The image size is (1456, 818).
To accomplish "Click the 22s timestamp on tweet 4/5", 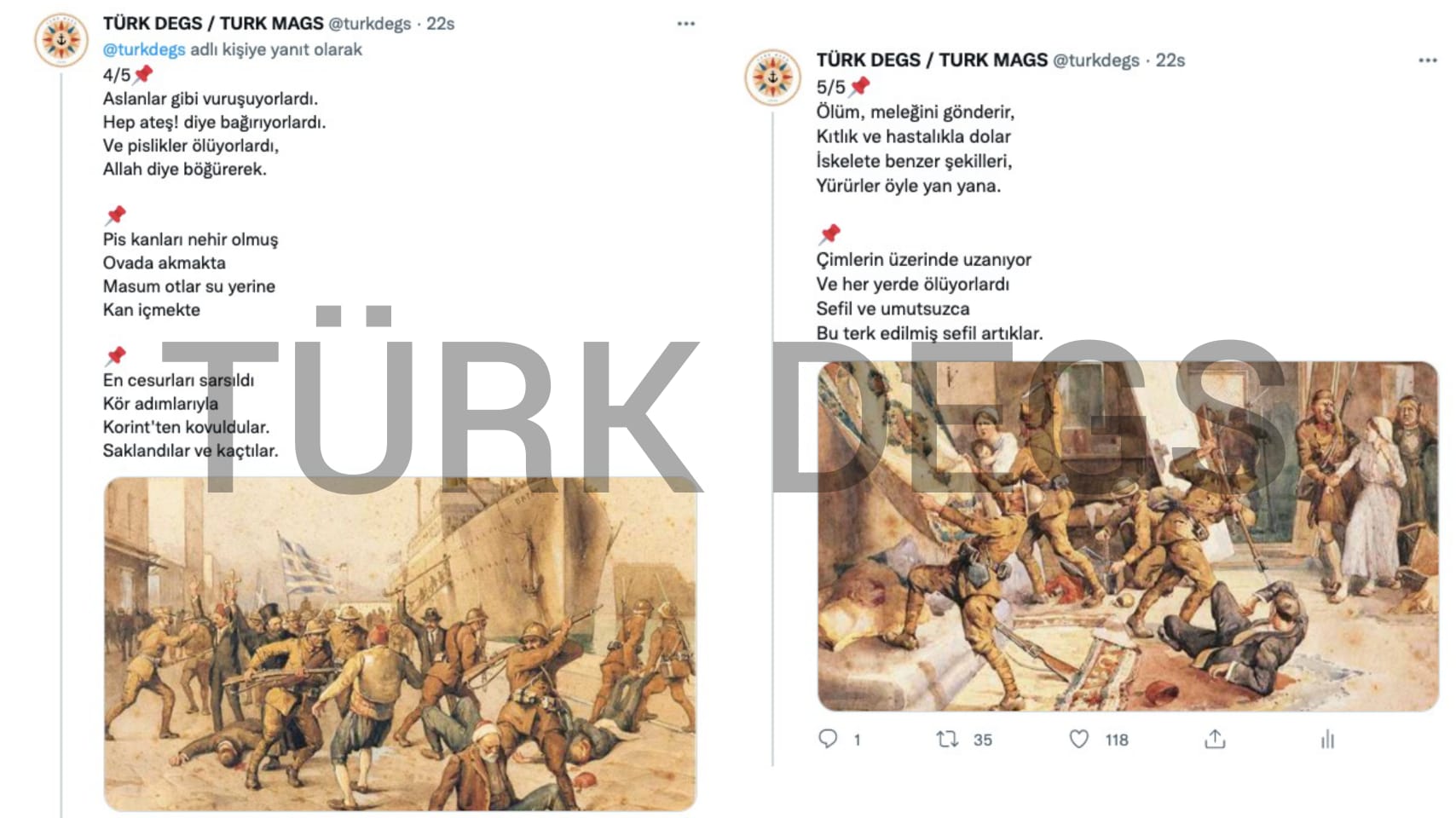I will click(441, 24).
